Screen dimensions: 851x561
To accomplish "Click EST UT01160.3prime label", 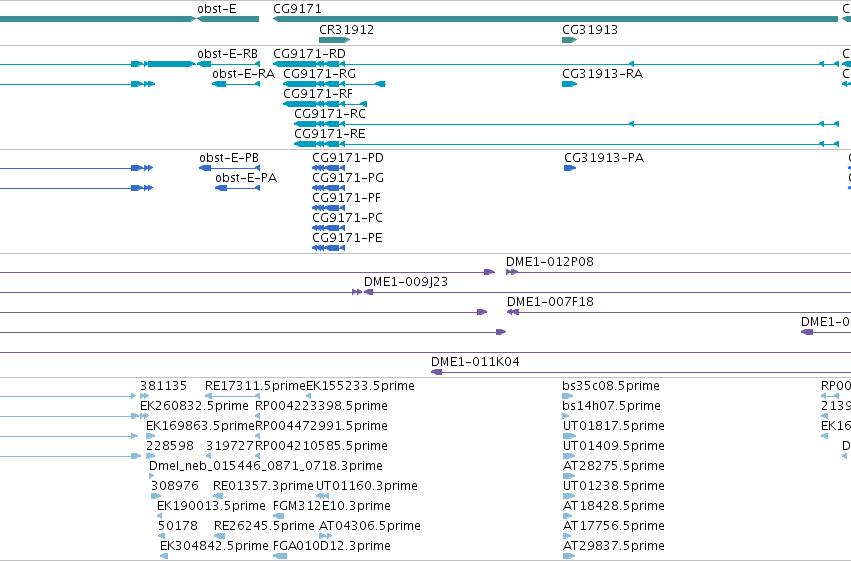I will pos(367,486).
